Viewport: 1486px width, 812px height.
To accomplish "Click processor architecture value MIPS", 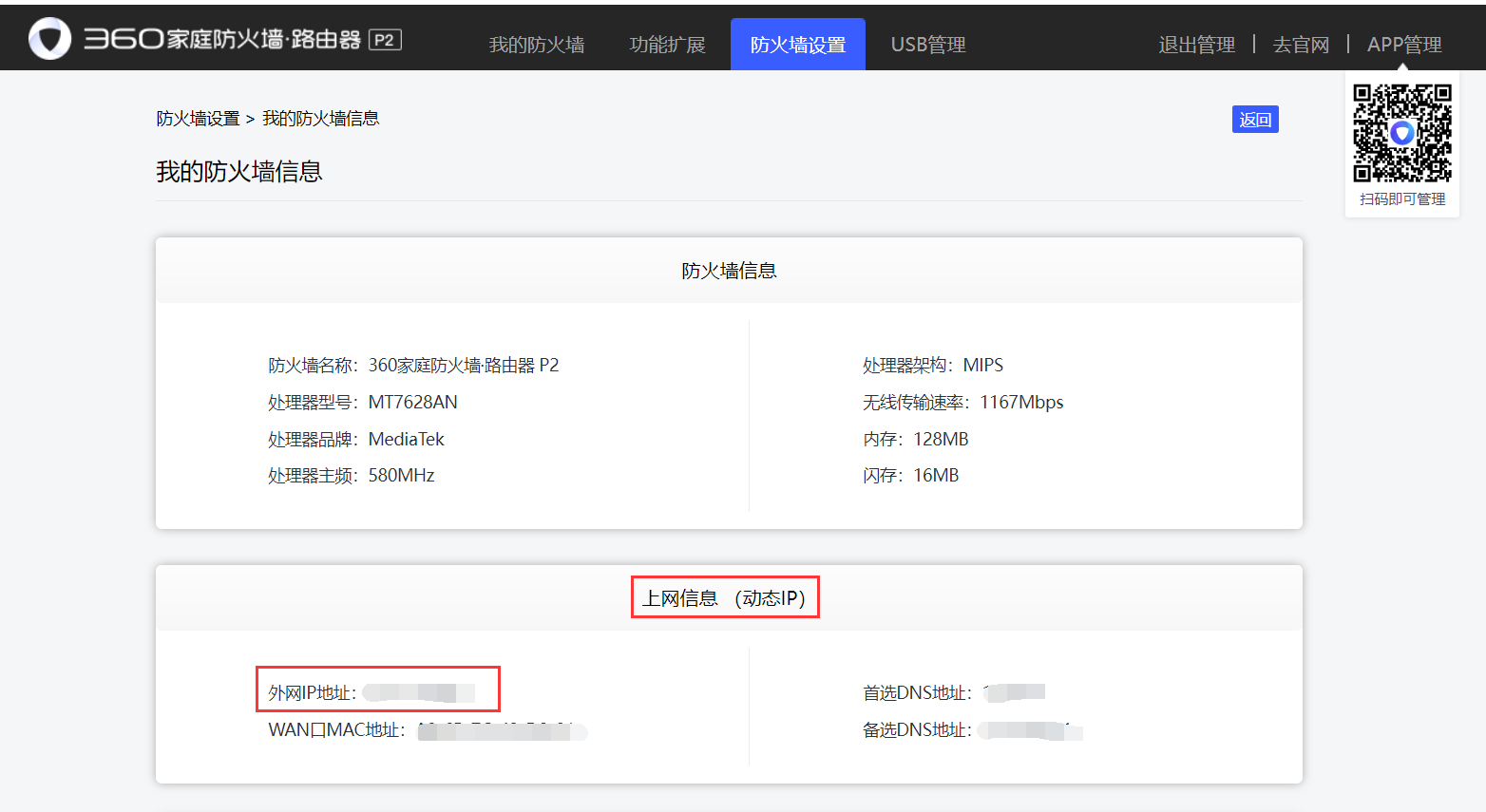I will (x=982, y=366).
